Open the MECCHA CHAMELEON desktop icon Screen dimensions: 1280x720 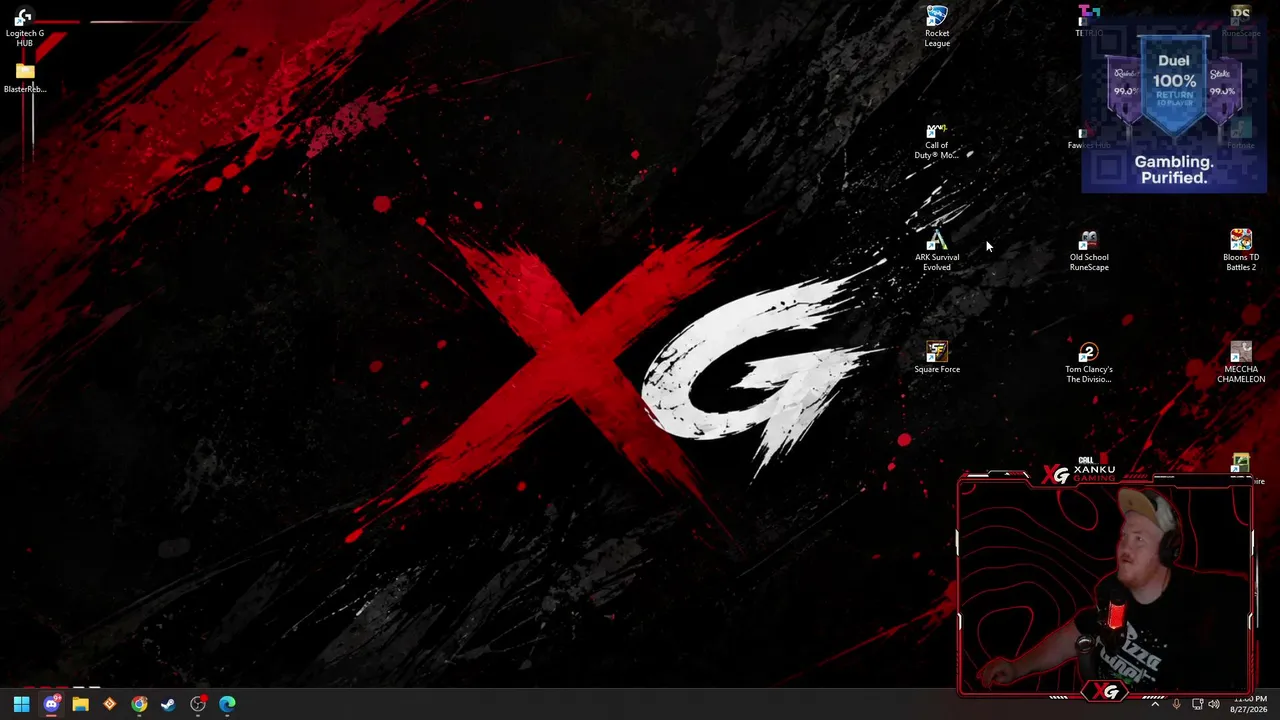pyautogui.click(x=1241, y=363)
